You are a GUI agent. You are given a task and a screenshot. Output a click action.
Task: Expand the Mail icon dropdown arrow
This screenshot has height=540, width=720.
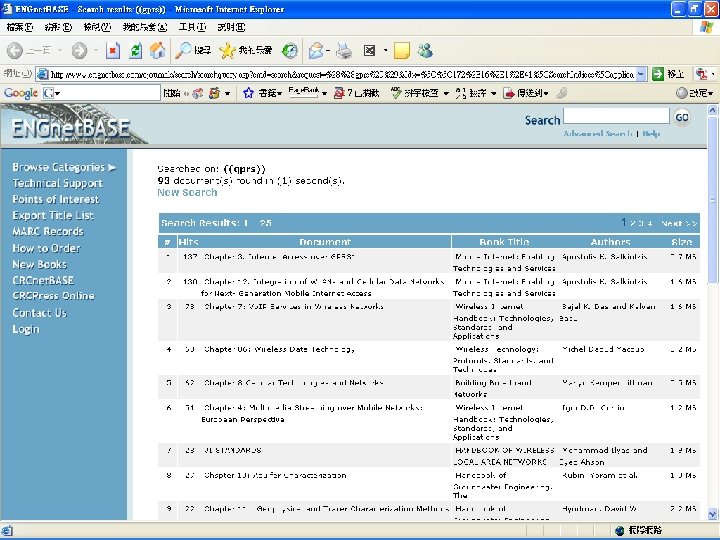(330, 50)
